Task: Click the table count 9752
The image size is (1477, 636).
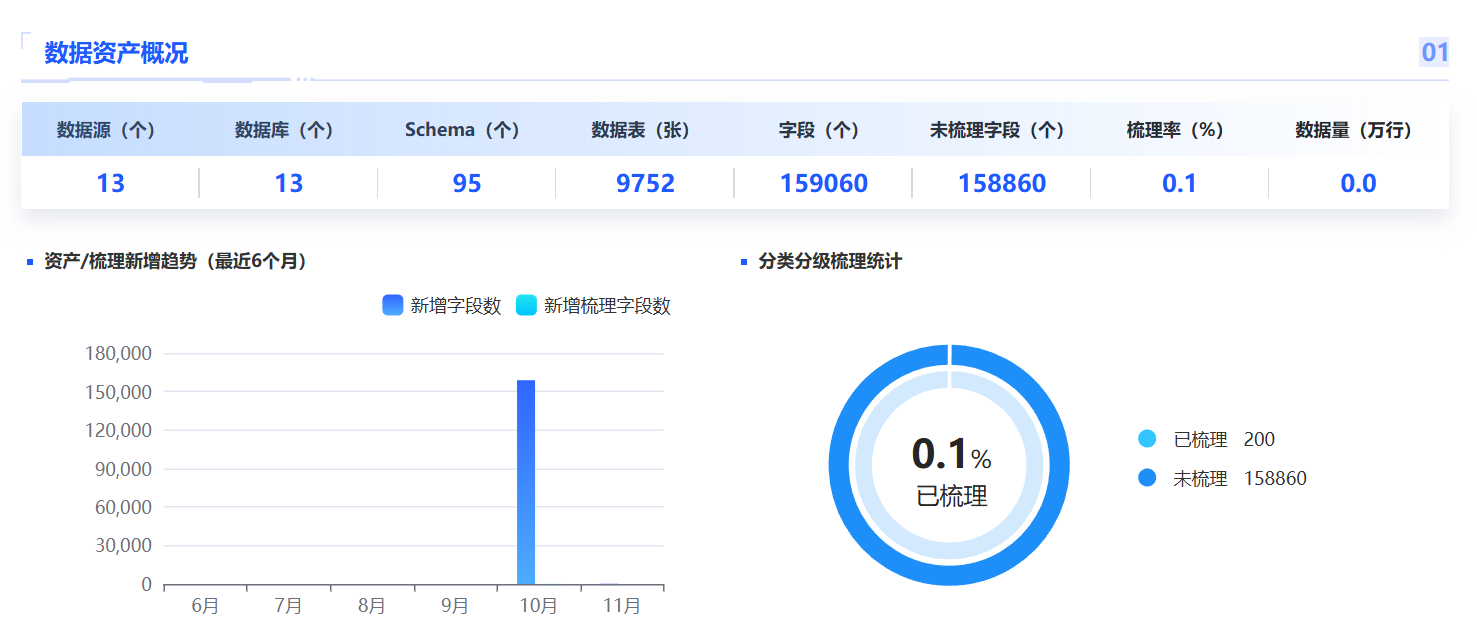Action: click(x=646, y=184)
